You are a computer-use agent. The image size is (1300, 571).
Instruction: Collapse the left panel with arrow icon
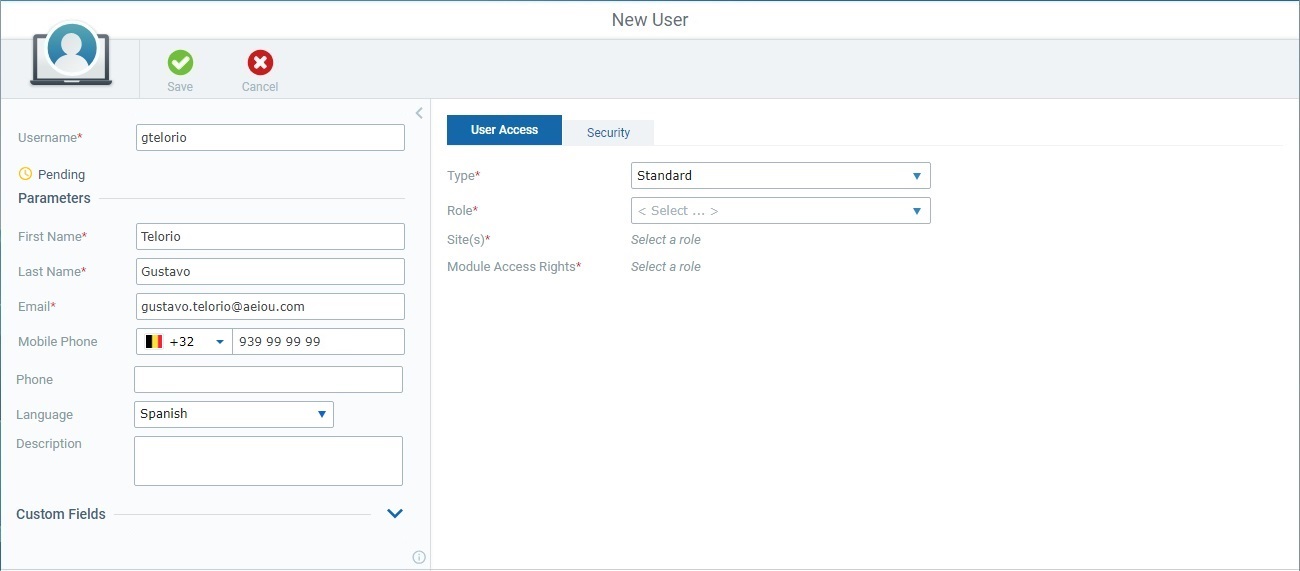click(x=419, y=113)
